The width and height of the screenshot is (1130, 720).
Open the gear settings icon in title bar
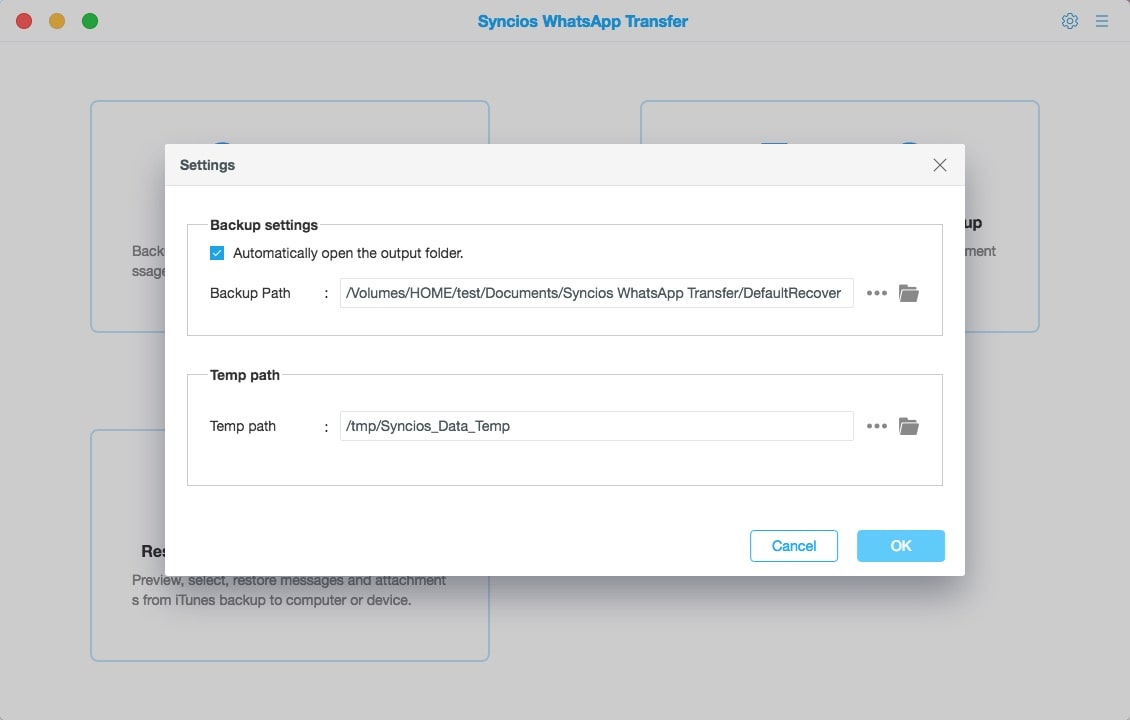[x=1069, y=21]
